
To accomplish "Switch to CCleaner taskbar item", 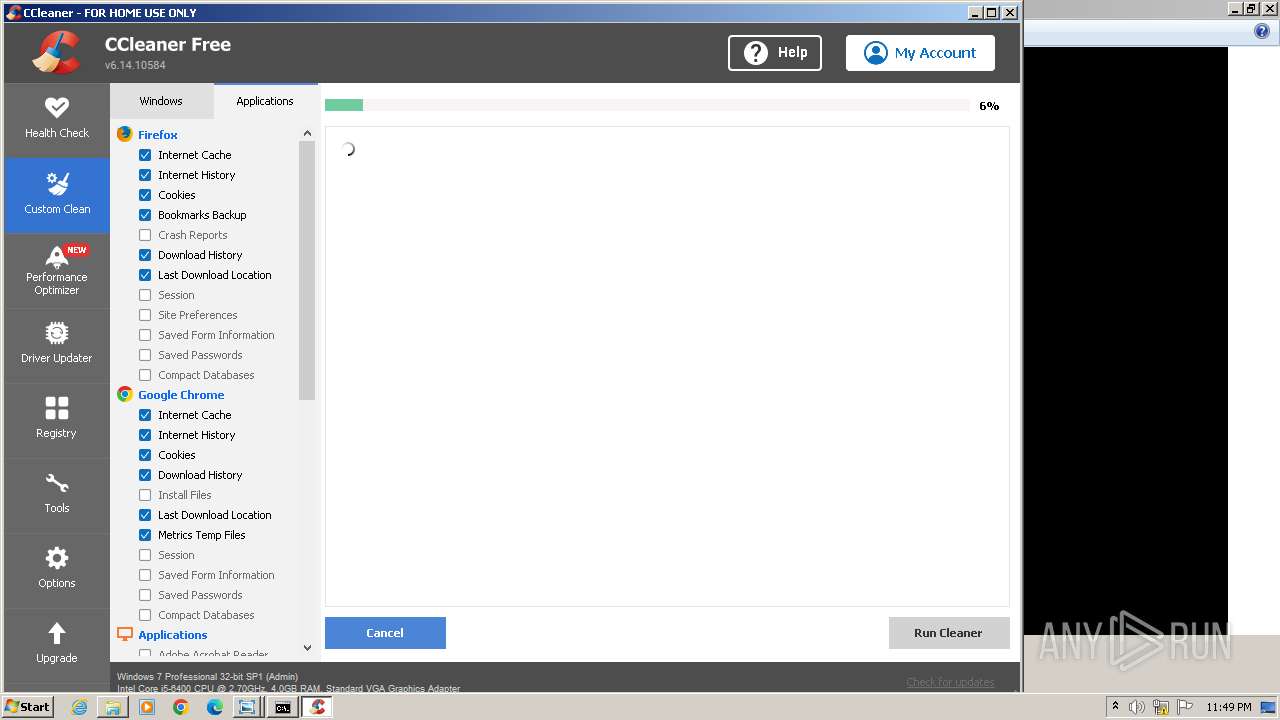I will tap(317, 707).
